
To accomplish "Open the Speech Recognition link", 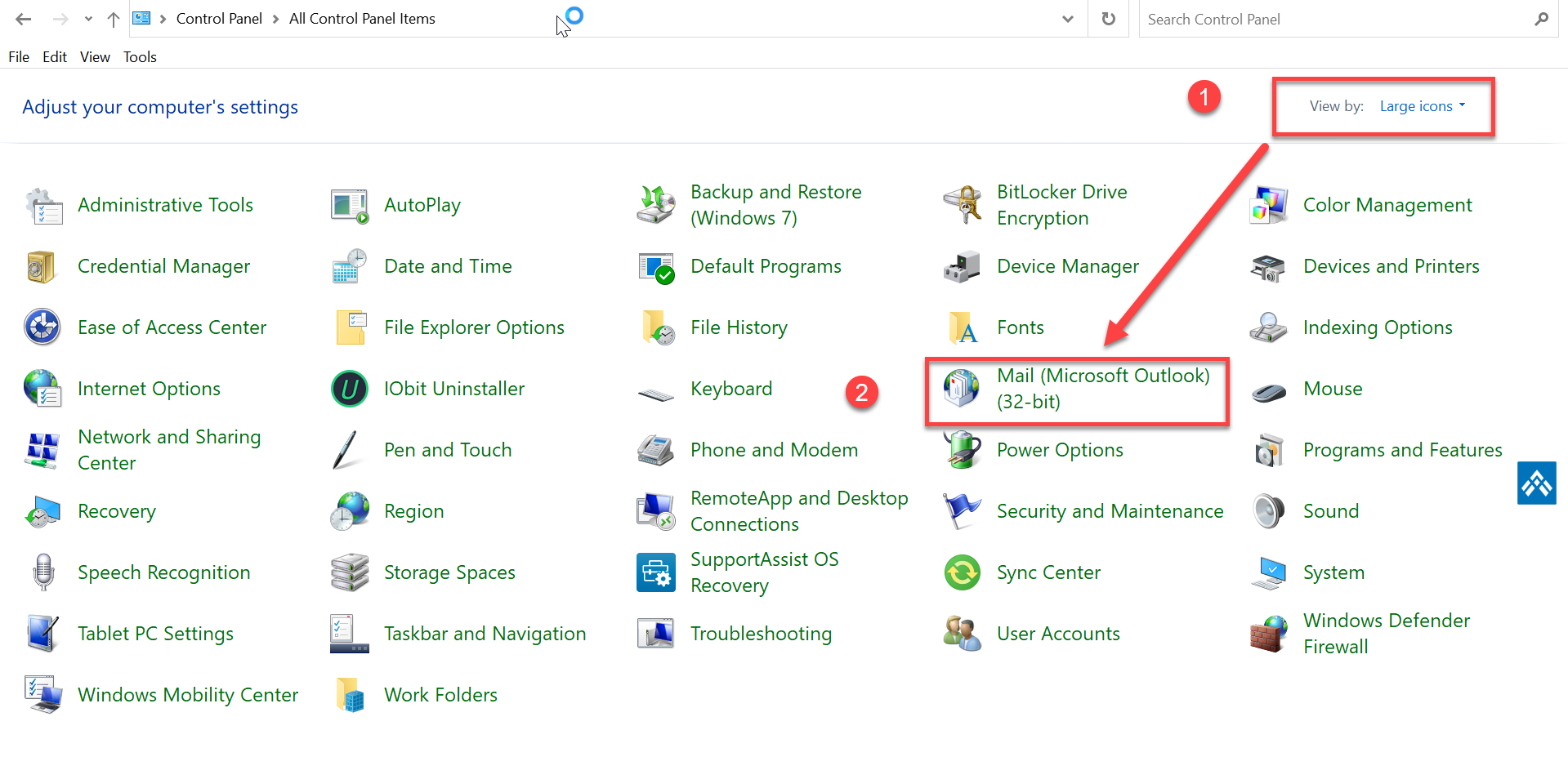I will click(164, 572).
